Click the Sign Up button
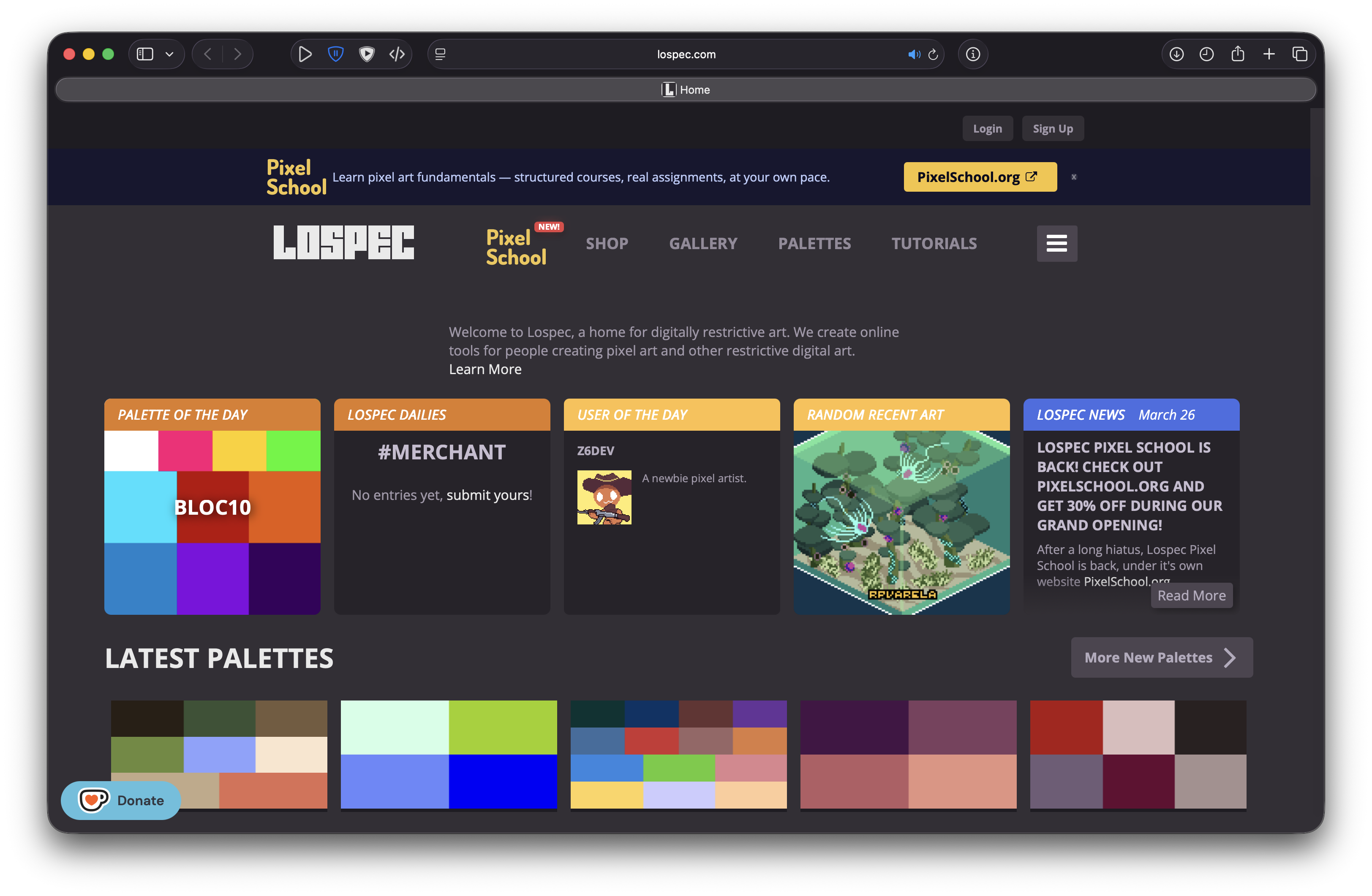 [1053, 128]
